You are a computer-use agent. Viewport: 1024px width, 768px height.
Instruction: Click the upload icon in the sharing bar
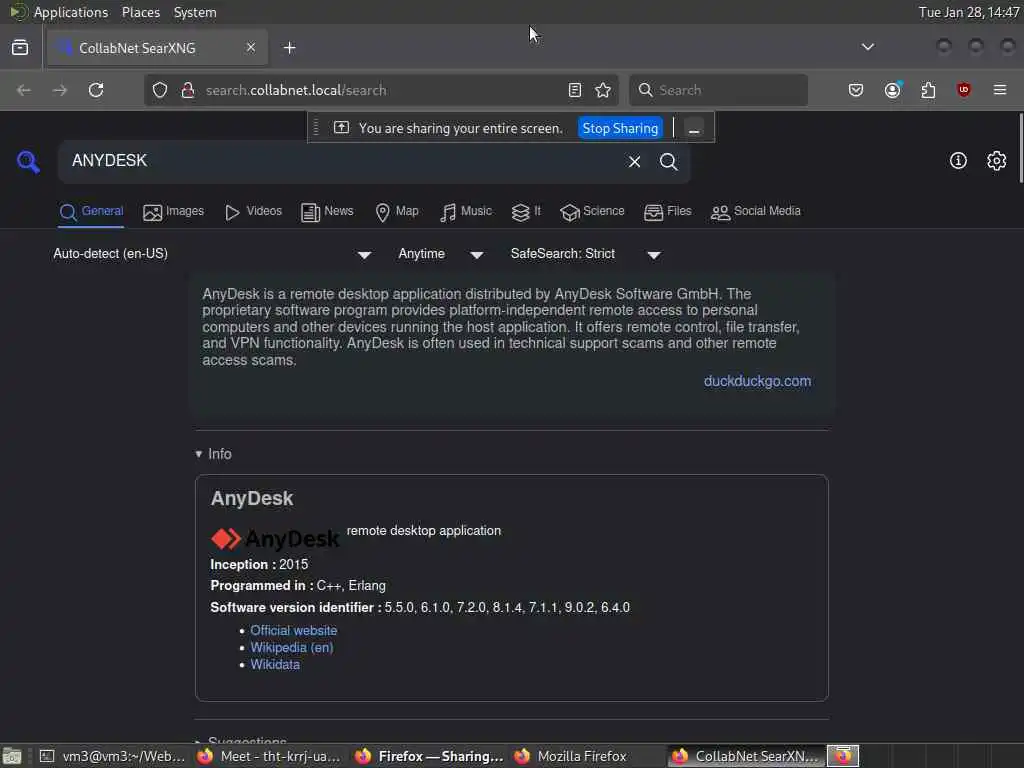coord(341,127)
